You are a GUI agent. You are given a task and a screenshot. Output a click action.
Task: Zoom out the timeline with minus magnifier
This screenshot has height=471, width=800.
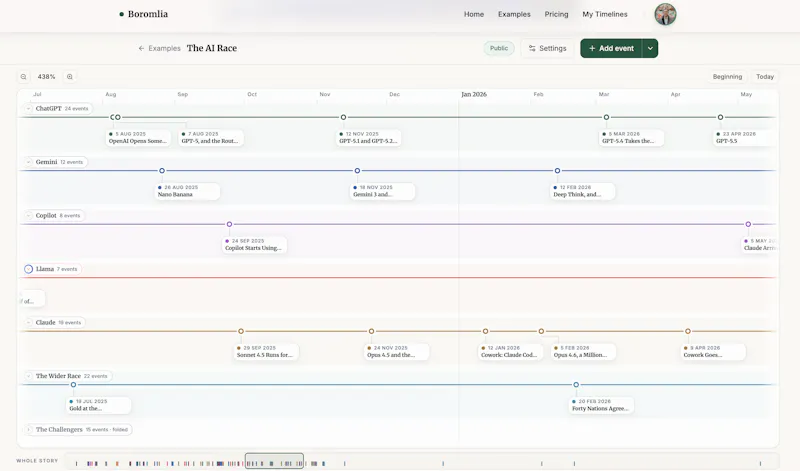(x=23, y=77)
